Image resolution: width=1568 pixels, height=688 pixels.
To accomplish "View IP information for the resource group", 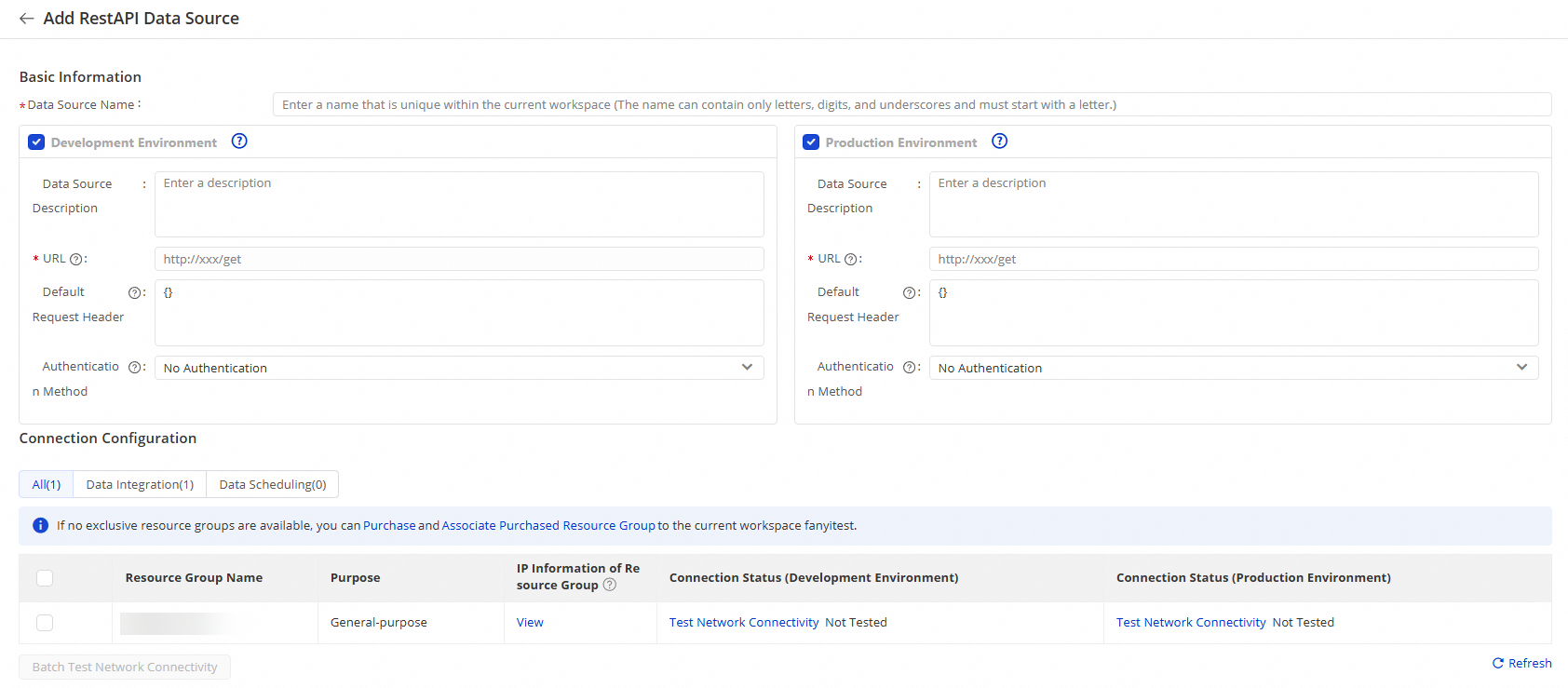I will (530, 623).
